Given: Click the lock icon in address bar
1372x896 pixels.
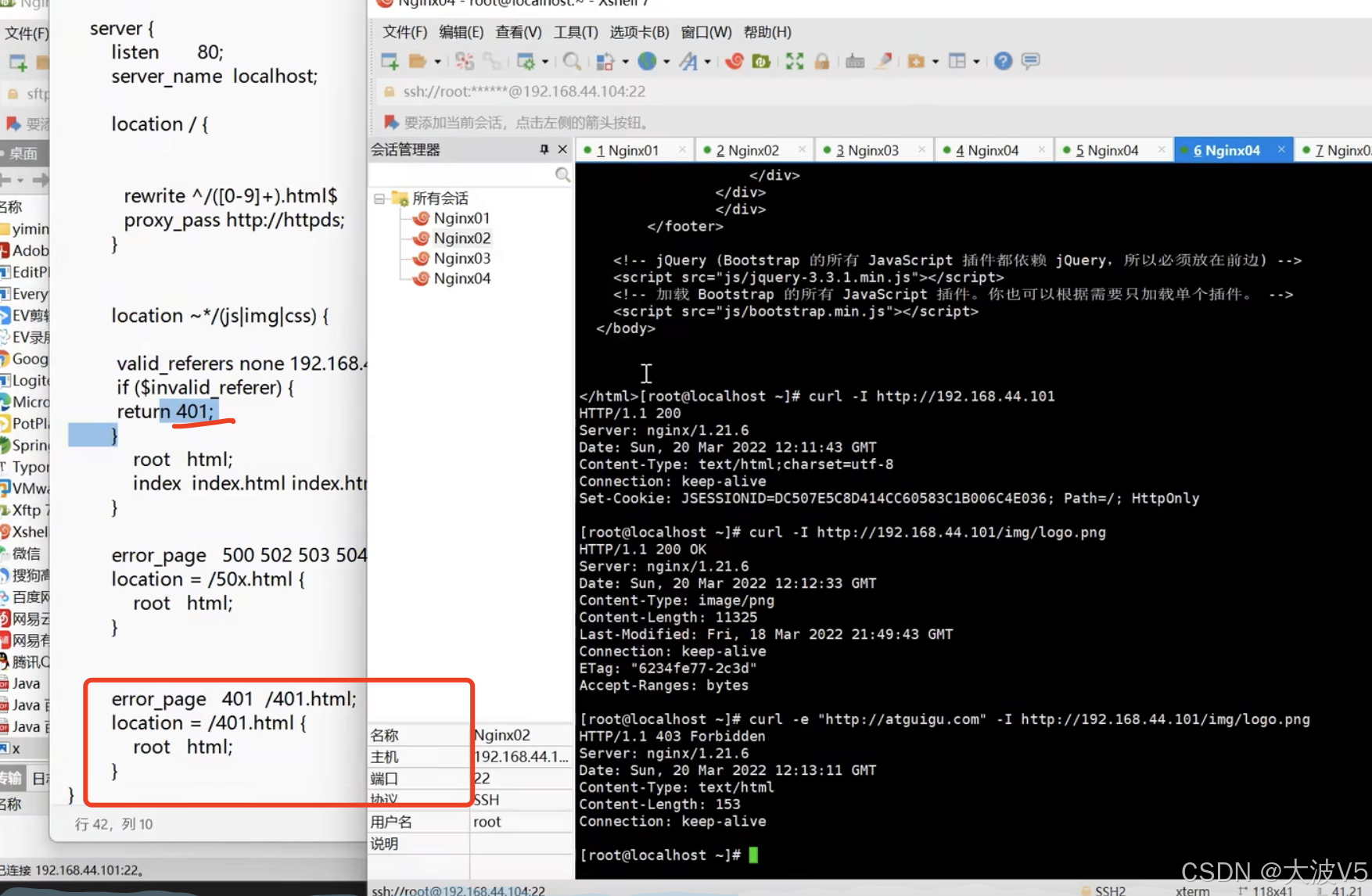Looking at the screenshot, I should [x=390, y=91].
